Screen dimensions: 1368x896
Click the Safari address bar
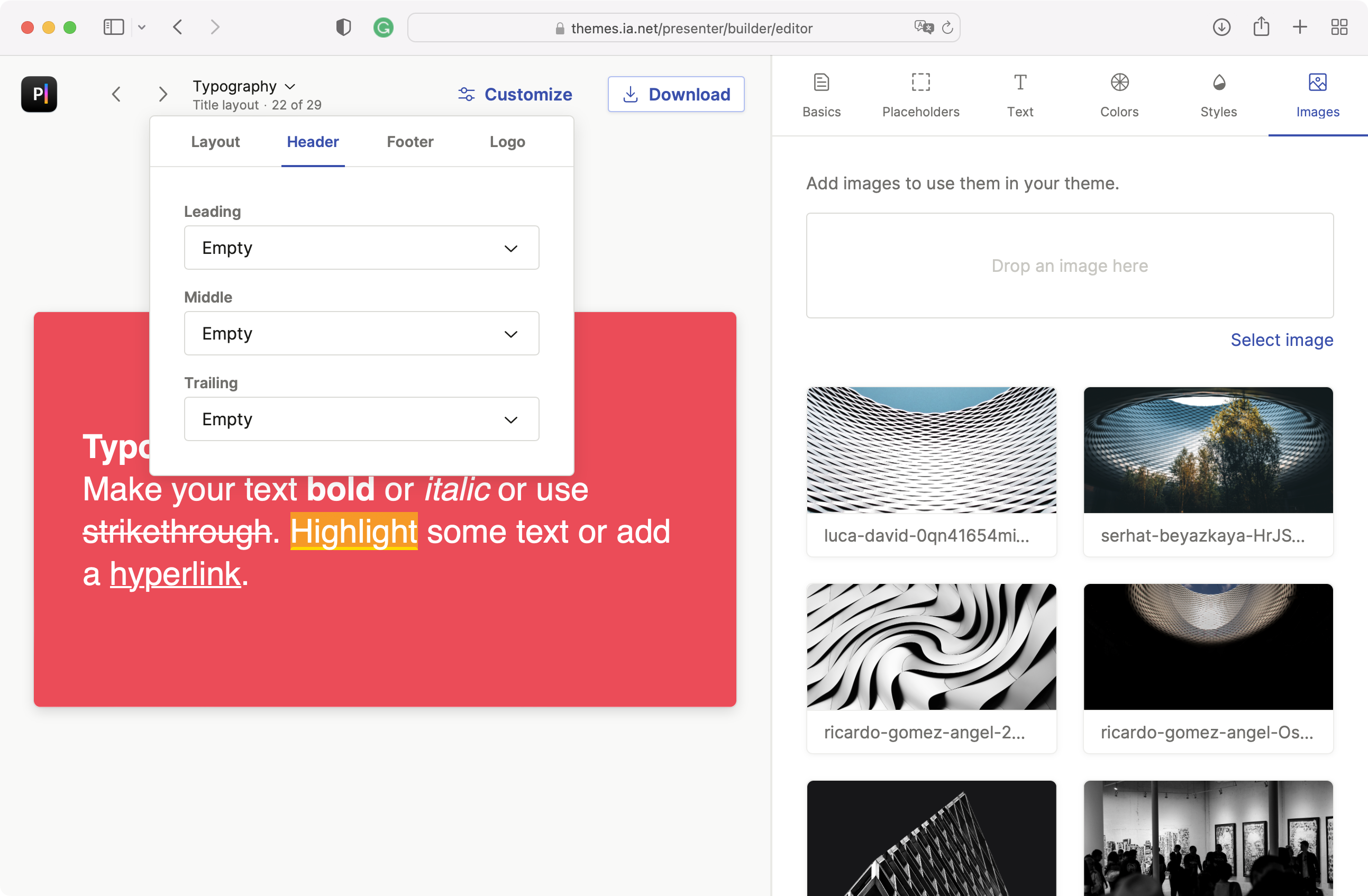(x=683, y=28)
